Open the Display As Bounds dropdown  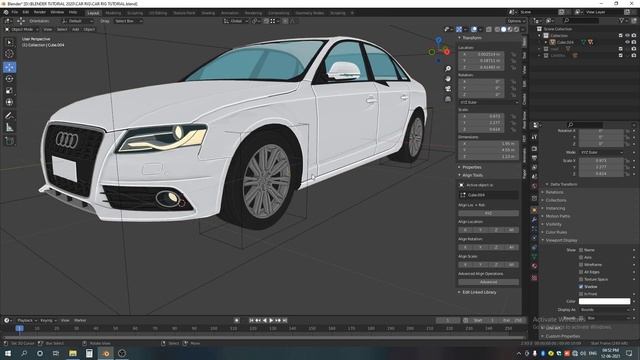604,310
